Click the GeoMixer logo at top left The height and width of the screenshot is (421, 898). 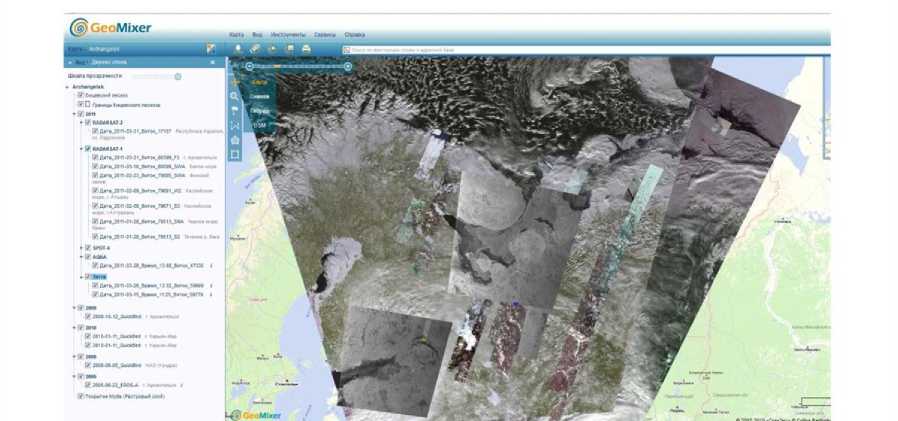pos(111,27)
